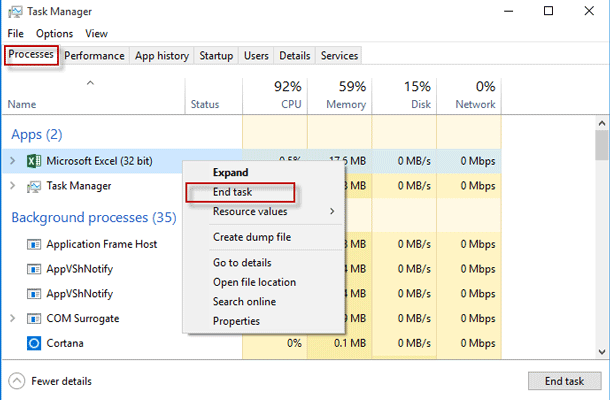Open the Startup tab
Viewport: 610px width, 400px height.
click(215, 56)
